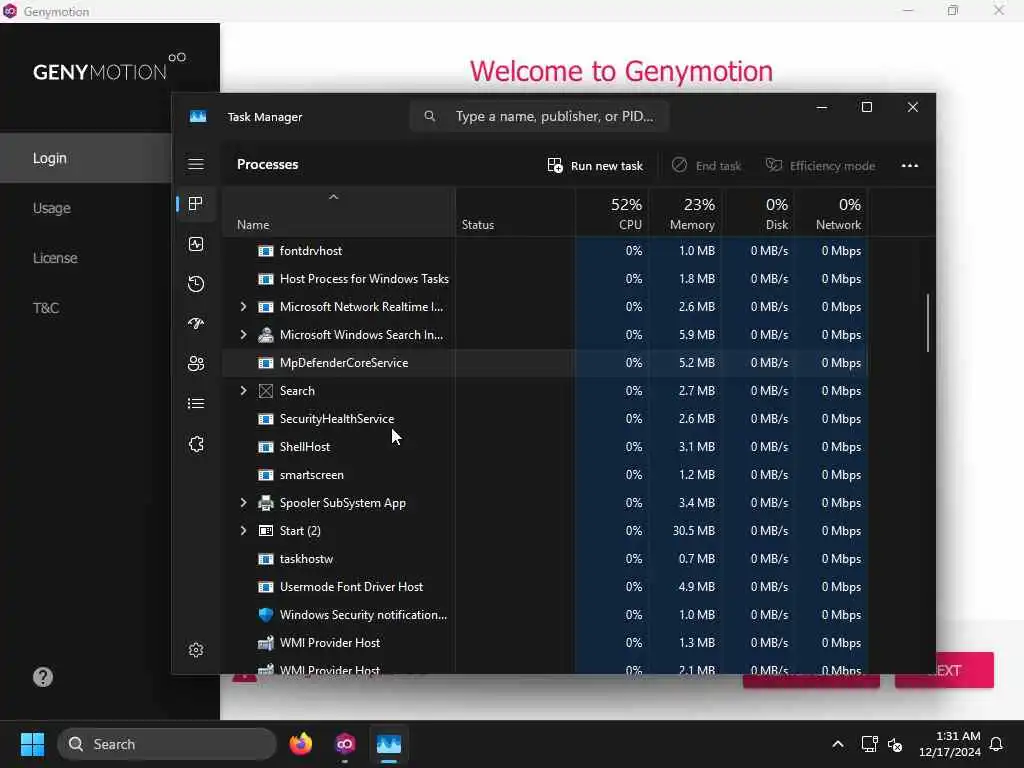Open the Services page icon in sidebar
Image resolution: width=1024 pixels, height=768 pixels.
point(196,444)
